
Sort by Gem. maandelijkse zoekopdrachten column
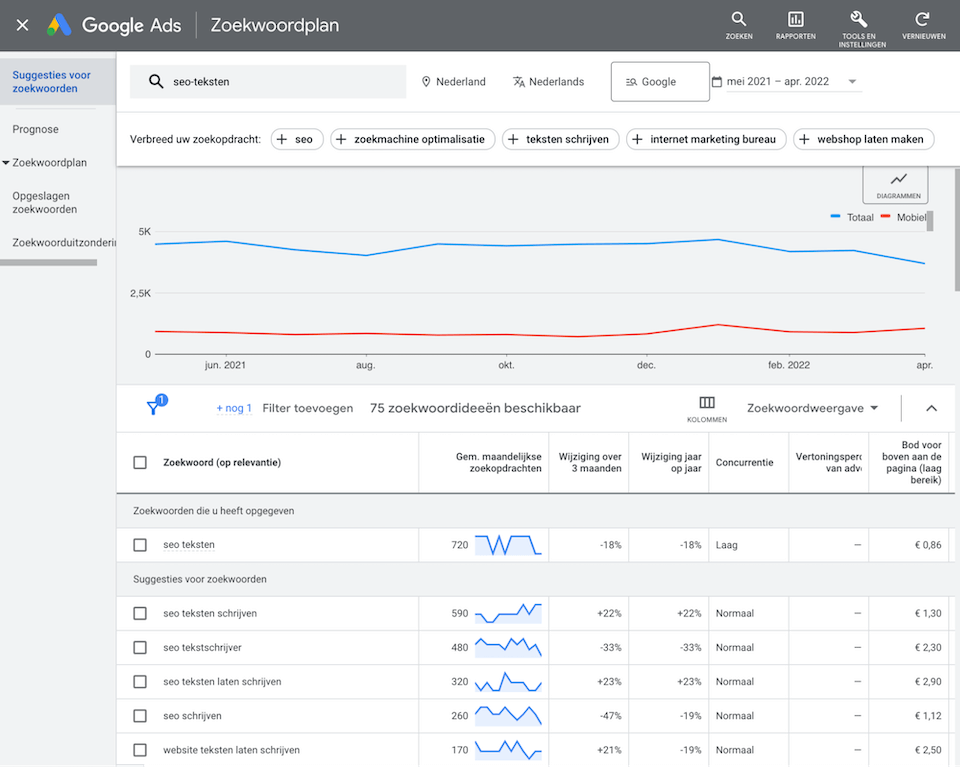(x=498, y=462)
